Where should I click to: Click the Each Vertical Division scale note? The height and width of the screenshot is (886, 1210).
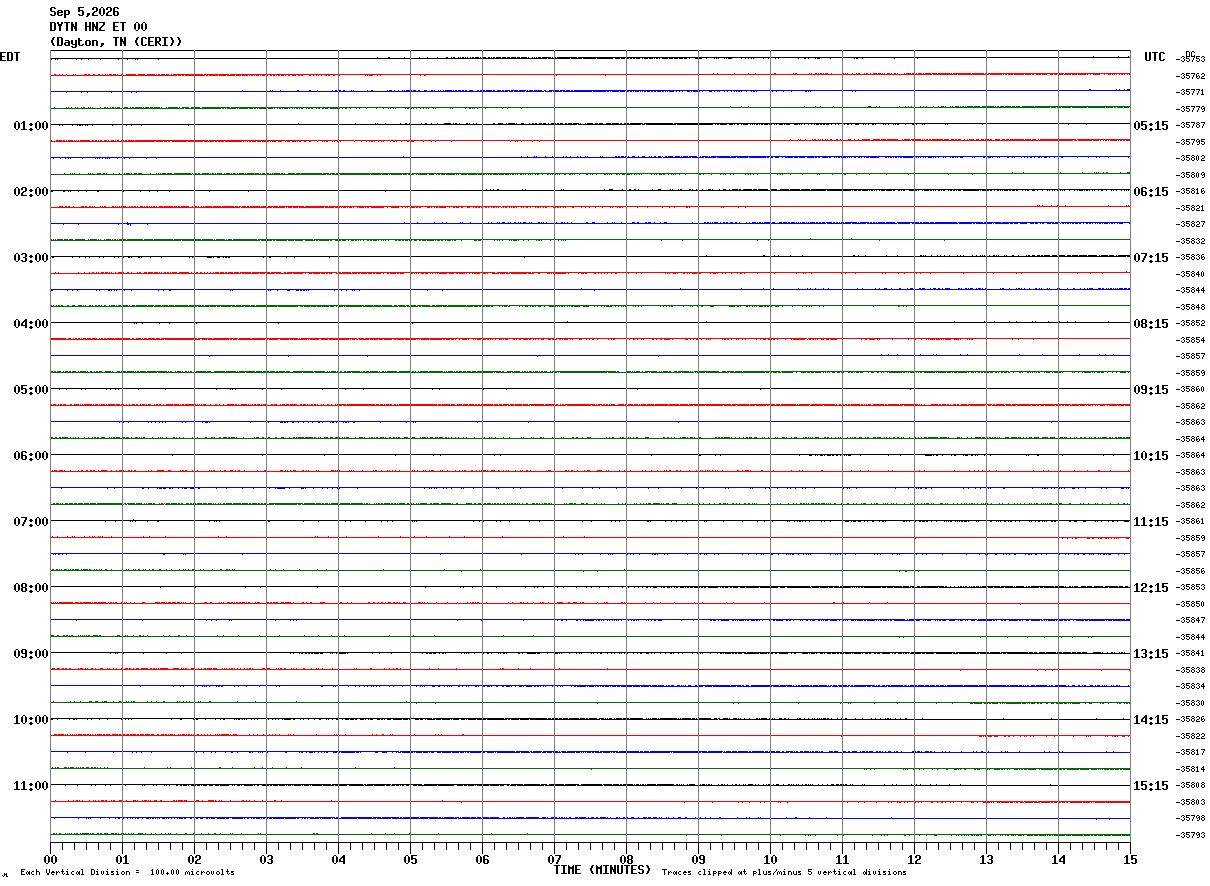pos(128,873)
